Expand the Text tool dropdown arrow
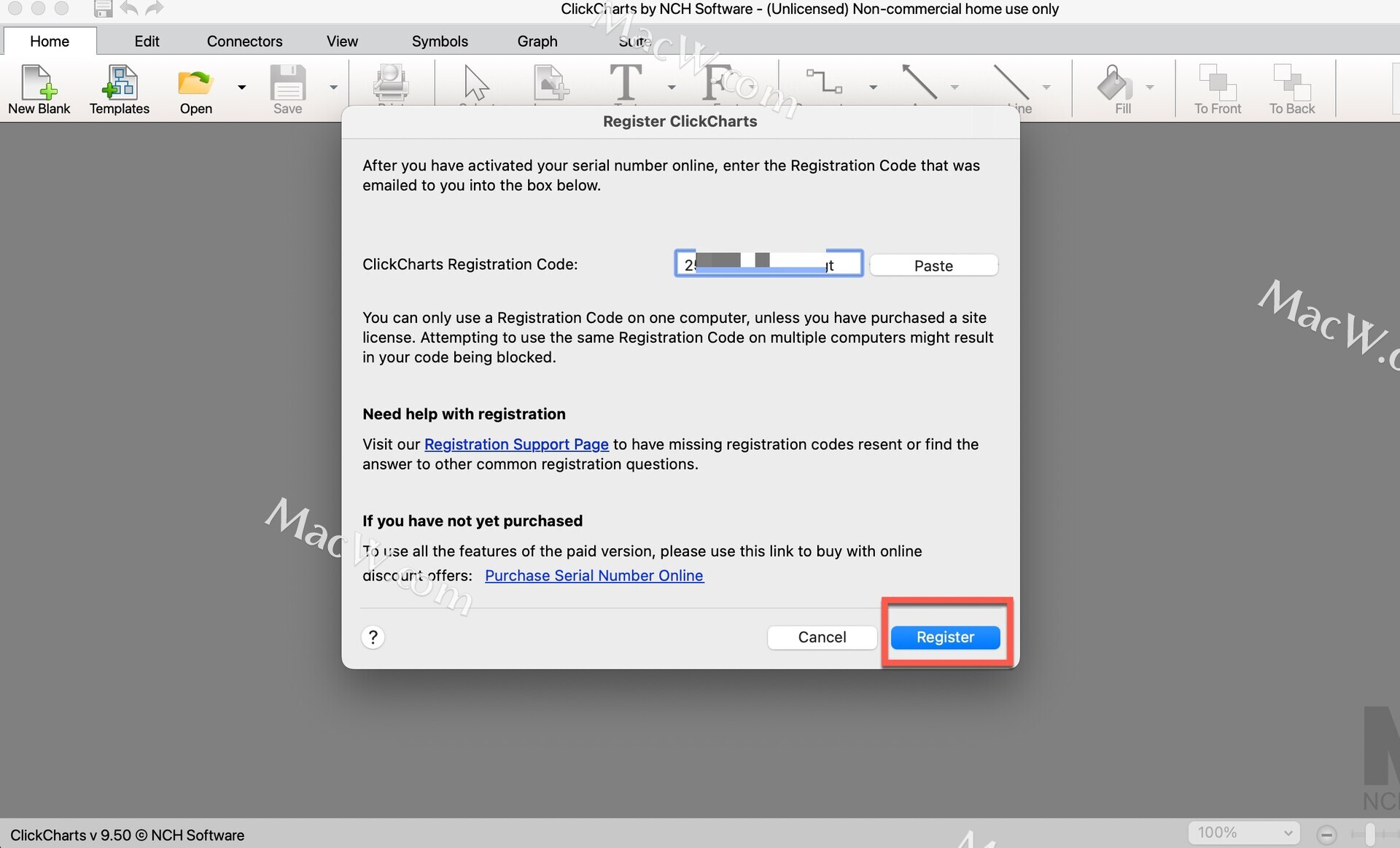Screen dimensions: 1400x848 coord(672,87)
